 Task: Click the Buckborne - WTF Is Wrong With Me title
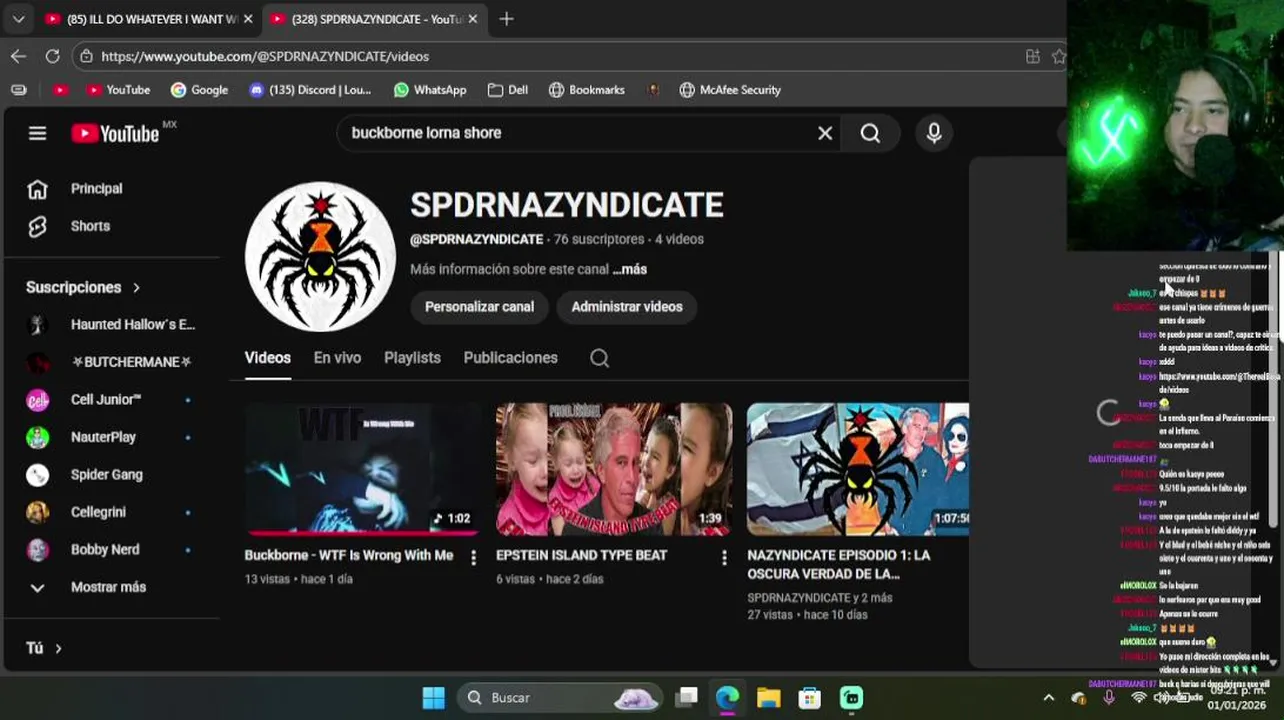(x=349, y=555)
